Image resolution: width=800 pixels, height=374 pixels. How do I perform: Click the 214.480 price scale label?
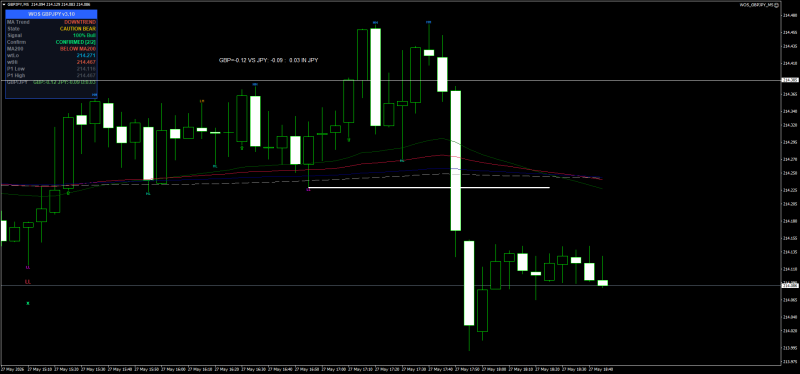click(x=789, y=15)
